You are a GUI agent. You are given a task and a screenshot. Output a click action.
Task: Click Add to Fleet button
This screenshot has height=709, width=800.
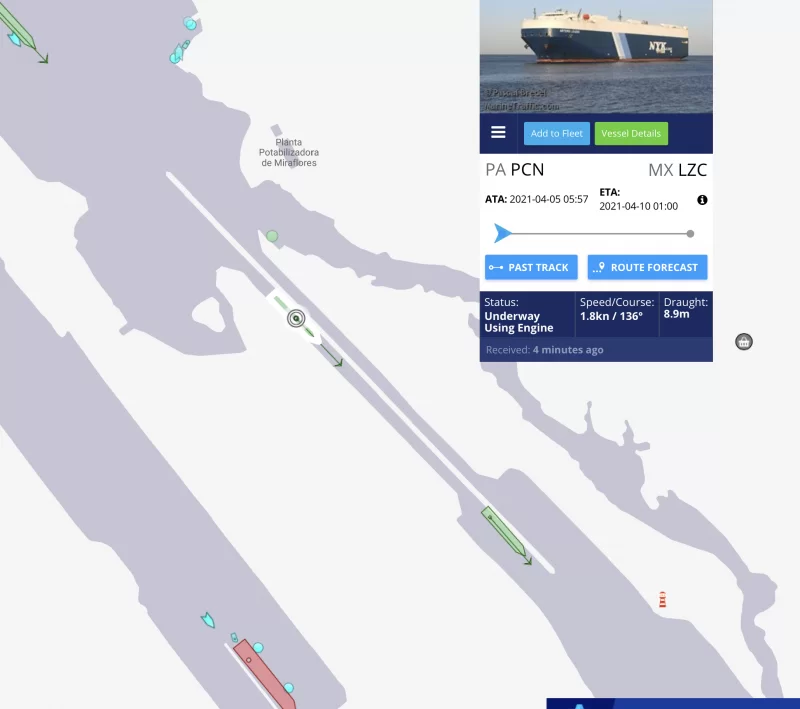(556, 134)
